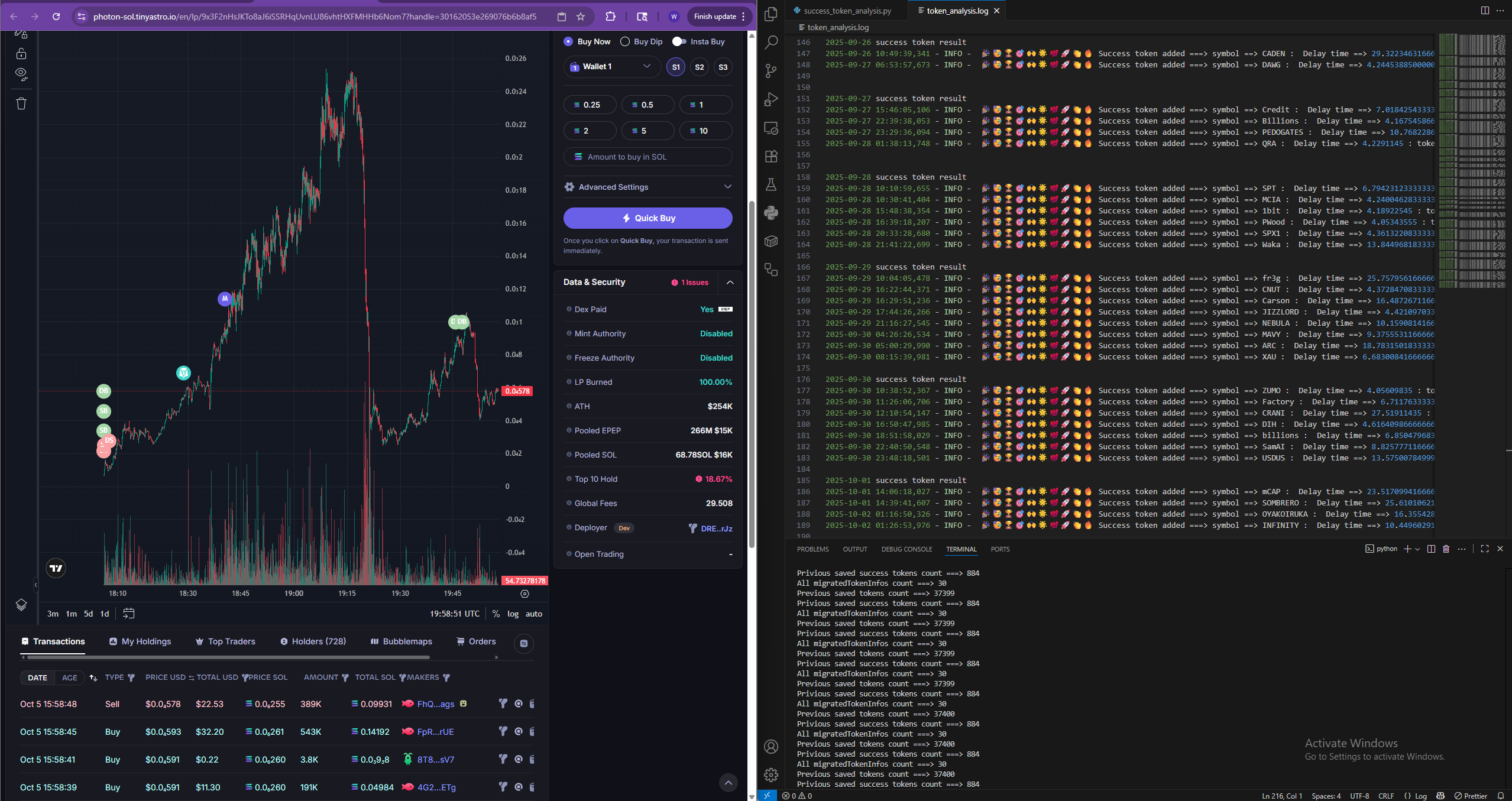Collapse the Data & Security panel
This screenshot has height=801, width=1512.
pos(730,282)
